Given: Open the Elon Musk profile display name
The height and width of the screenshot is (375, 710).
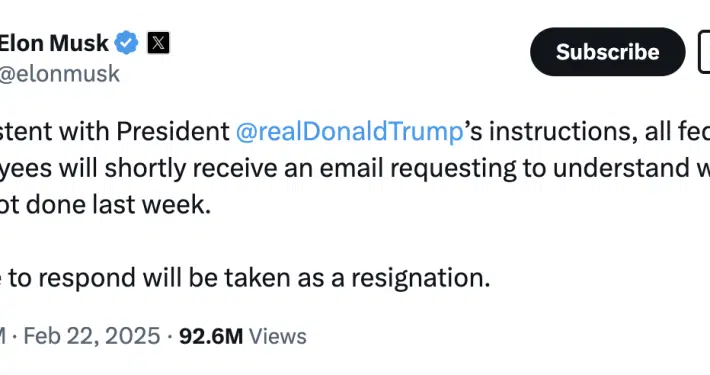Looking at the screenshot, I should pyautogui.click(x=54, y=43).
